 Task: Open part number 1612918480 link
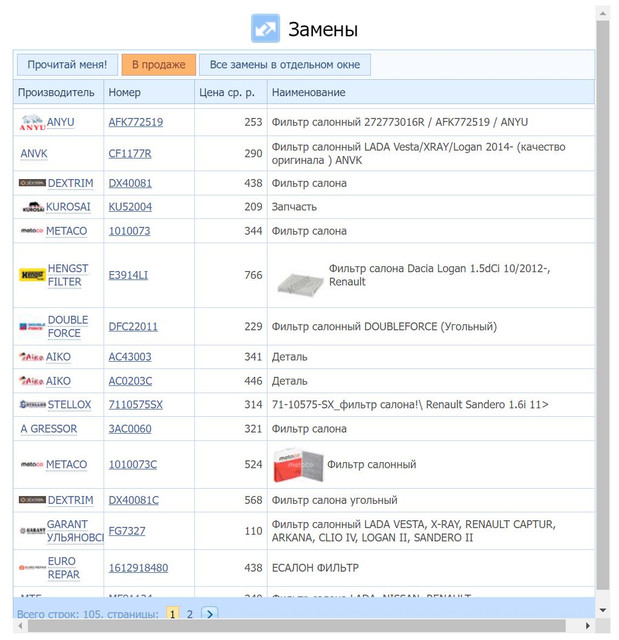pyautogui.click(x=138, y=568)
